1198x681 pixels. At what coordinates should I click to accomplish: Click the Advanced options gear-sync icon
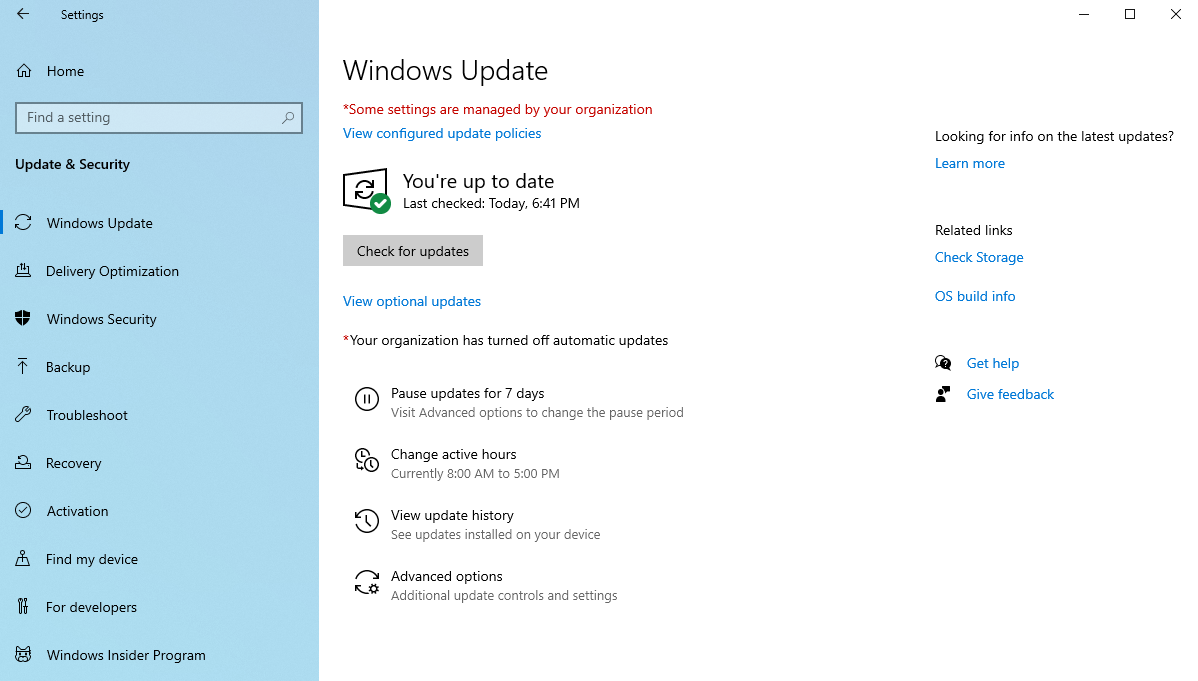tap(367, 582)
